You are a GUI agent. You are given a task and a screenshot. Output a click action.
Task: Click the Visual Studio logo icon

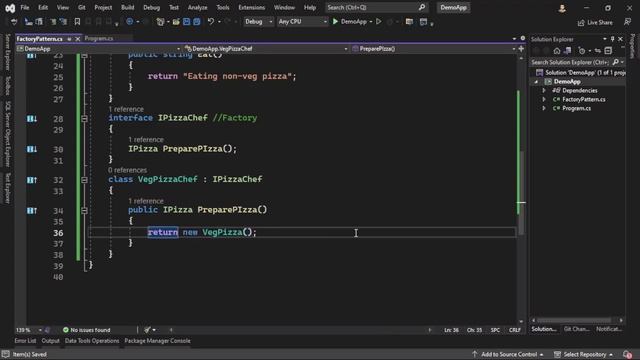pos(10,8)
